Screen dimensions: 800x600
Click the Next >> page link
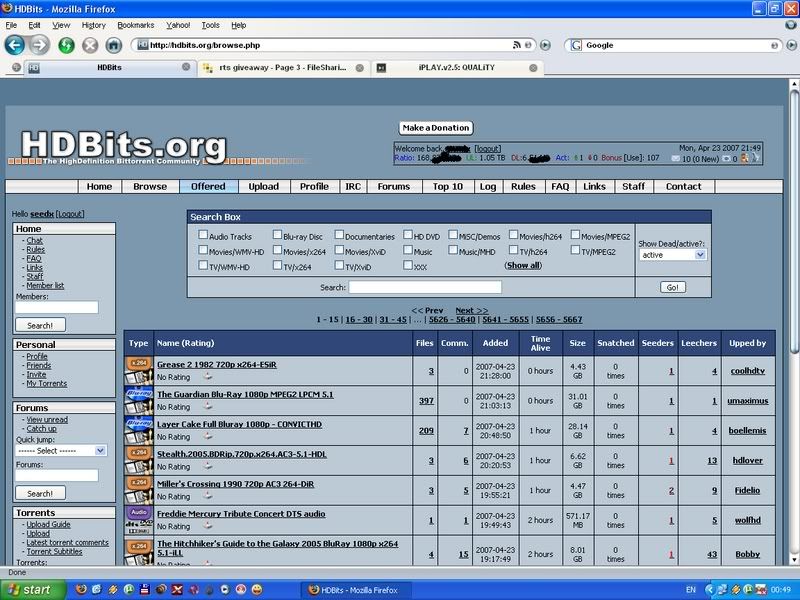pos(471,310)
